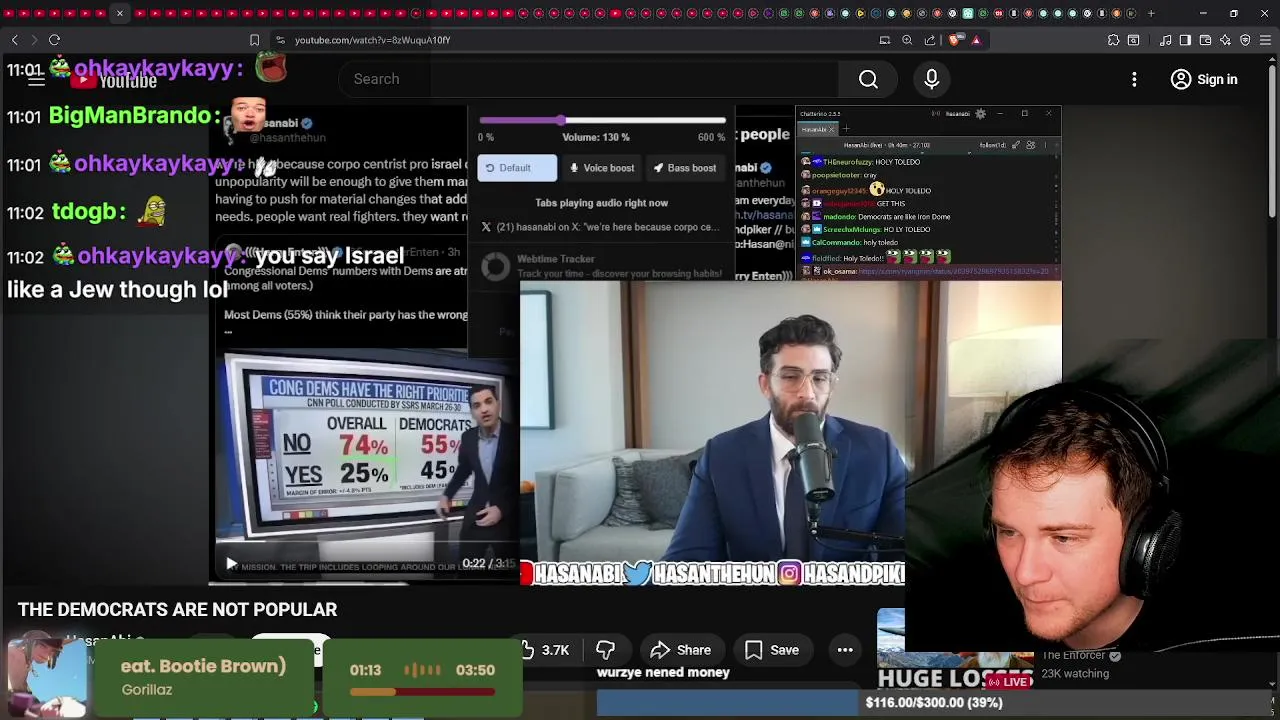Viewport: 1280px width, 720px height.
Task: Select the Voice boost preset
Action: tap(602, 168)
